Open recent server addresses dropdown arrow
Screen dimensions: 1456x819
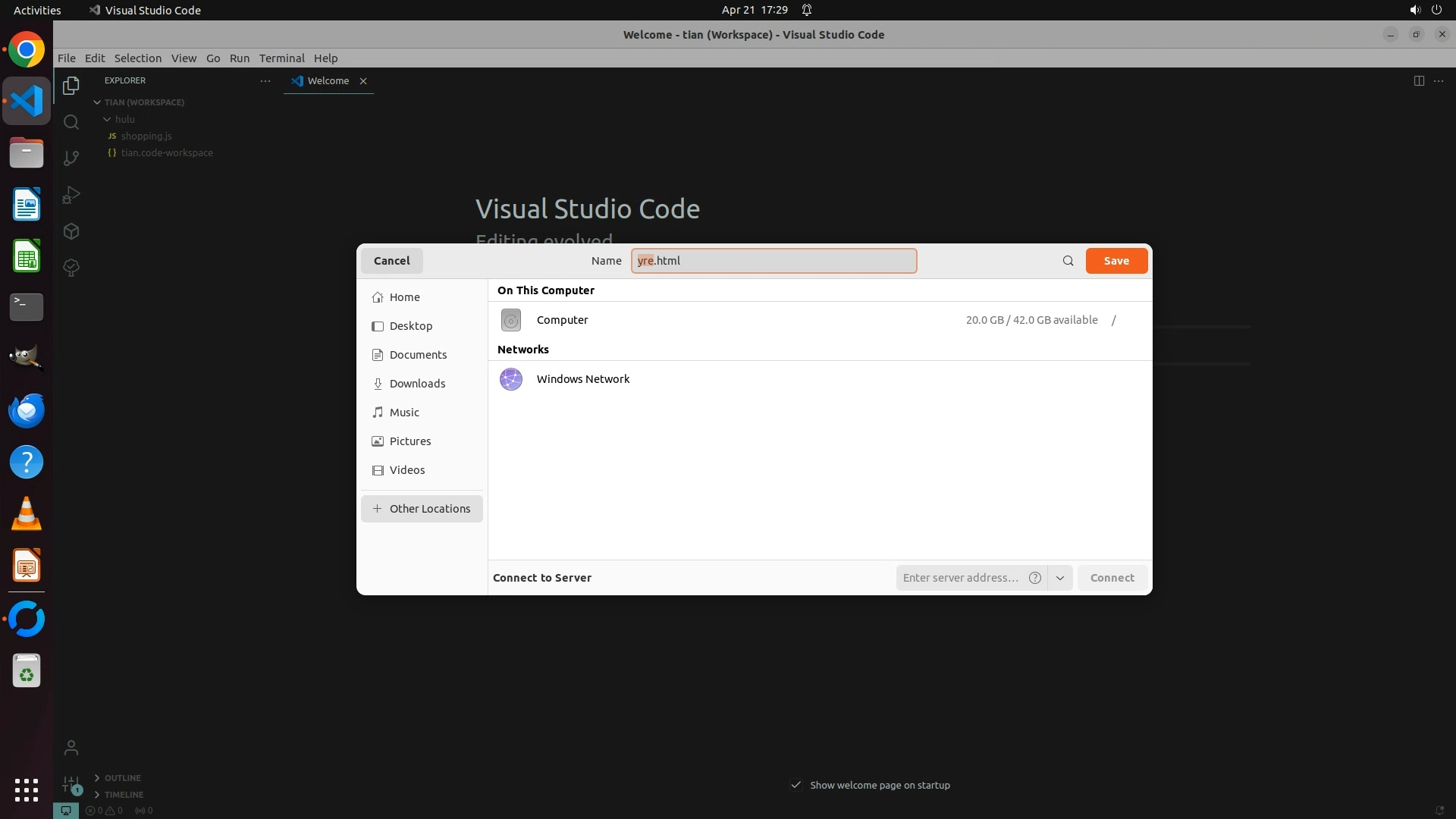[x=1059, y=578]
